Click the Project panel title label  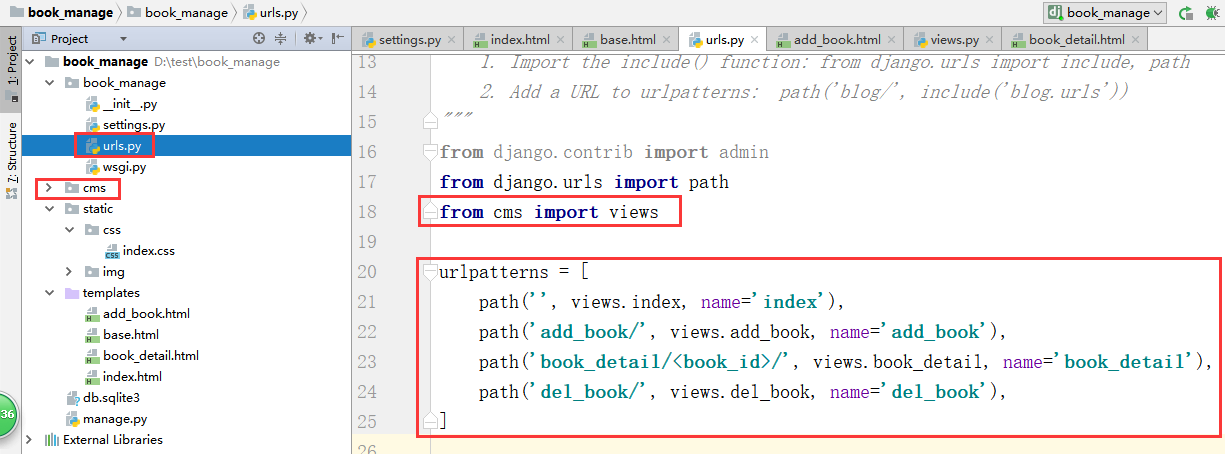click(x=70, y=39)
